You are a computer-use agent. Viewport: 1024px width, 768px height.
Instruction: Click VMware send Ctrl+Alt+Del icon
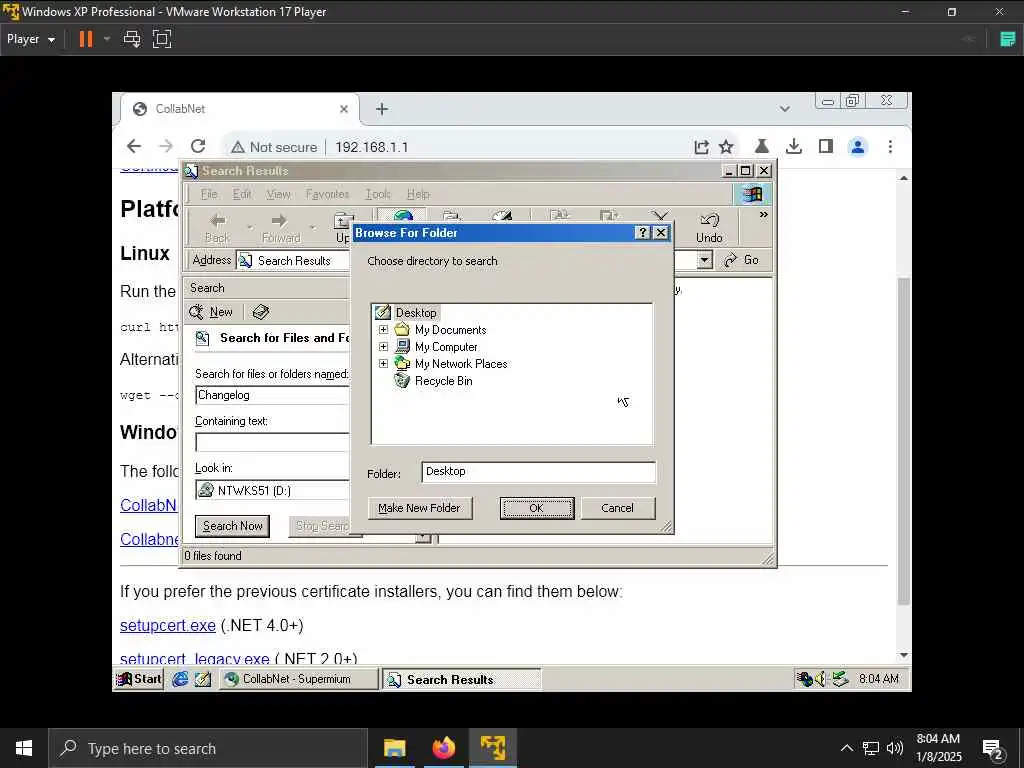click(x=132, y=39)
